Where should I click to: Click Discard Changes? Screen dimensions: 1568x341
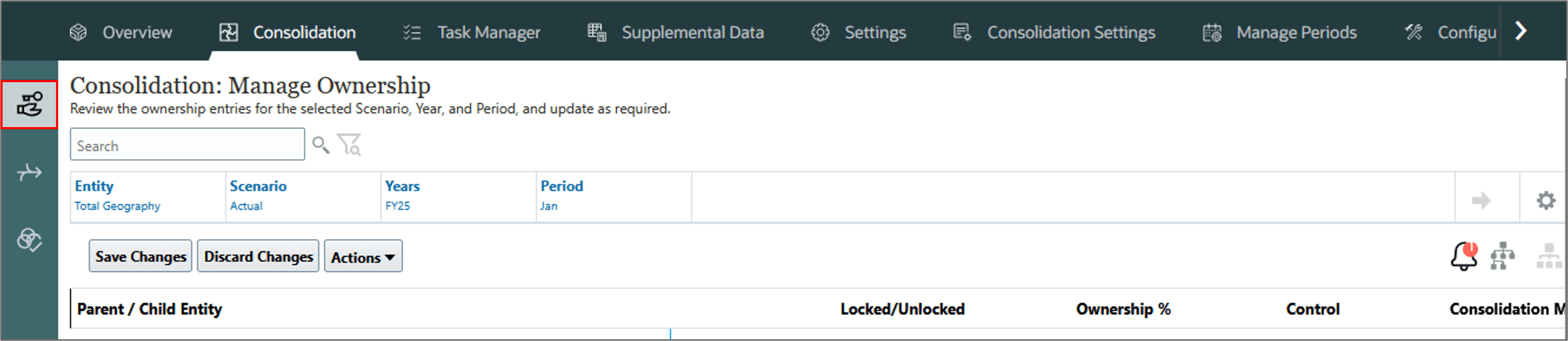257,256
